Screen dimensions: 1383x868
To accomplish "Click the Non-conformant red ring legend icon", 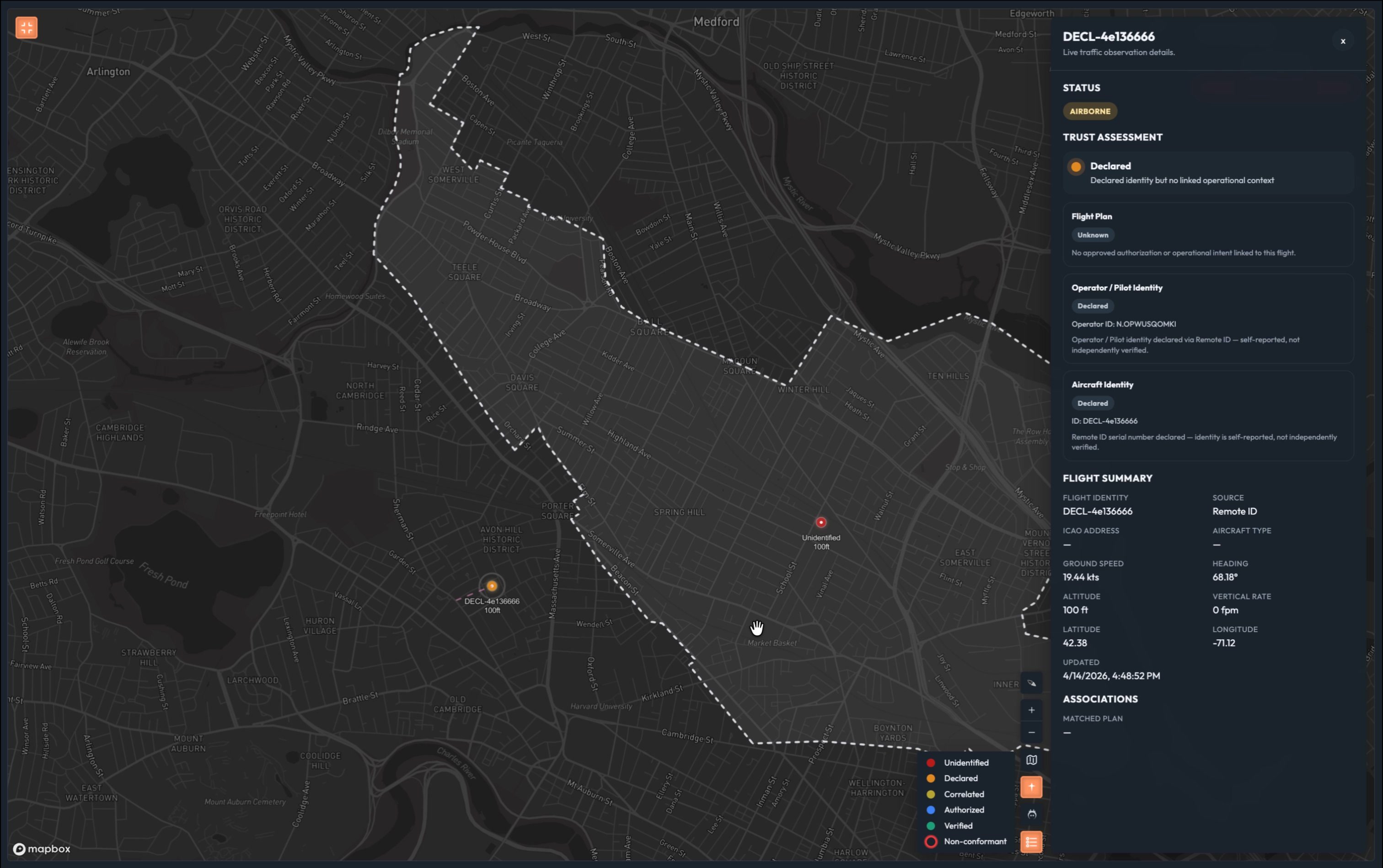I will [x=931, y=841].
